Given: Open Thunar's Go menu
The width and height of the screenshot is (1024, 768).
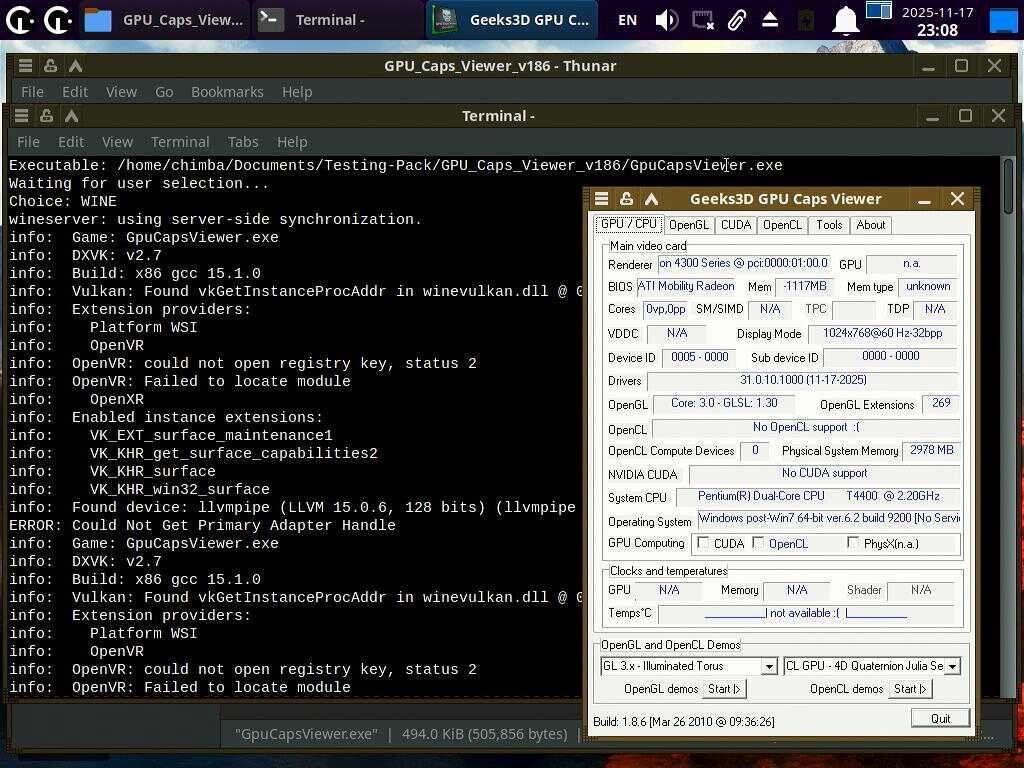Looking at the screenshot, I should [164, 92].
